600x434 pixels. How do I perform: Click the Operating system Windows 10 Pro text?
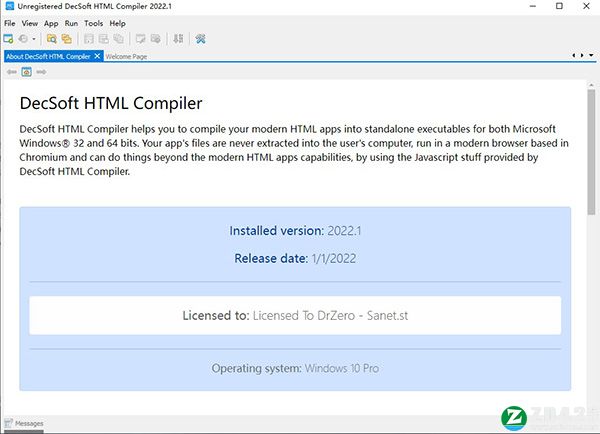[x=295, y=368]
